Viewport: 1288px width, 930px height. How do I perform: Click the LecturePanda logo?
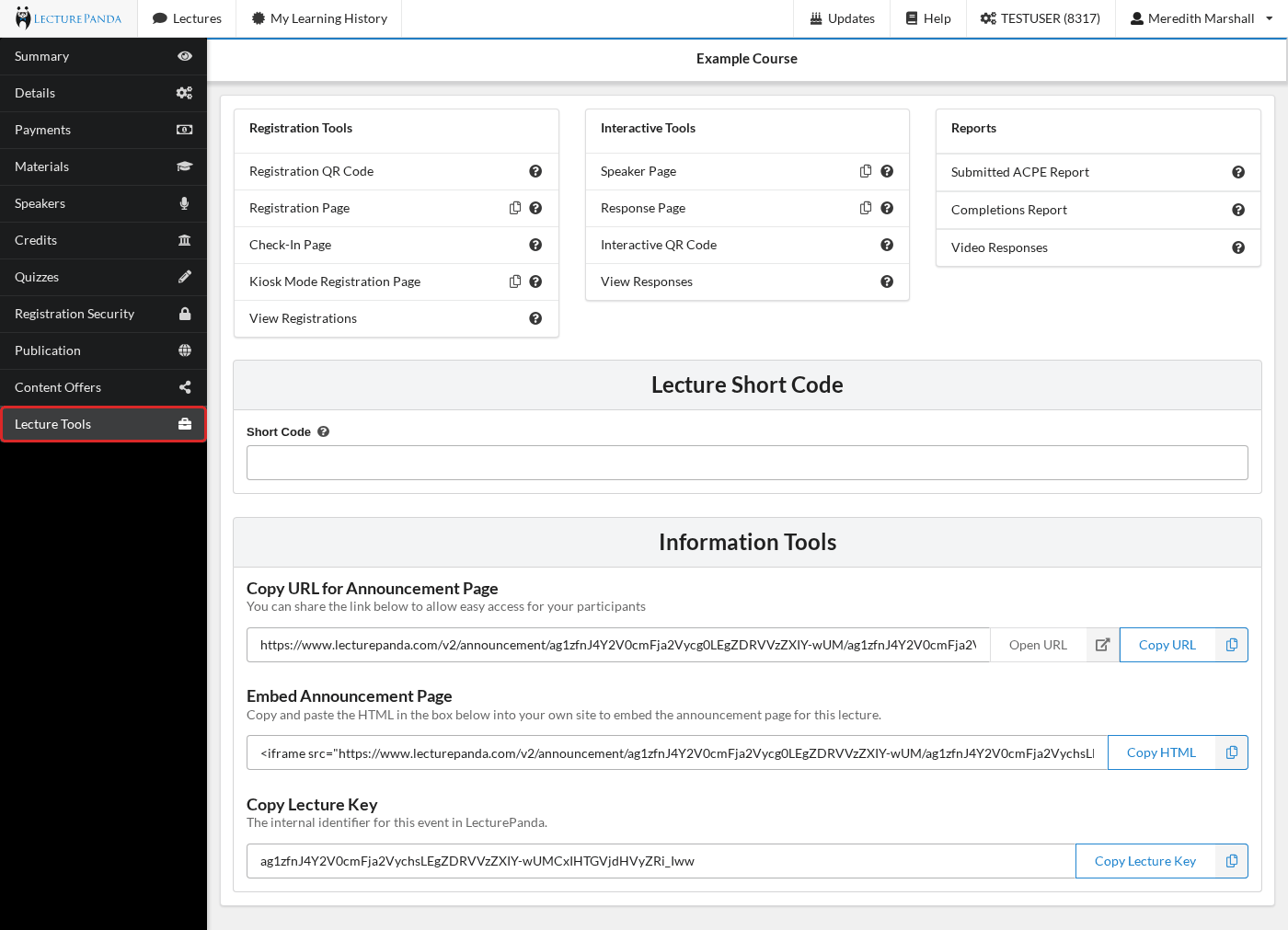click(x=68, y=18)
